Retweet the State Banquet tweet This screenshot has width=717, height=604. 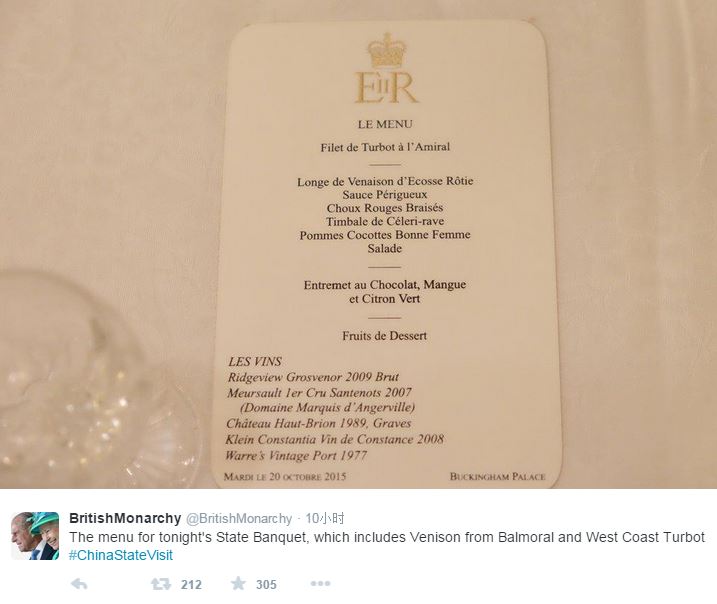point(160,584)
